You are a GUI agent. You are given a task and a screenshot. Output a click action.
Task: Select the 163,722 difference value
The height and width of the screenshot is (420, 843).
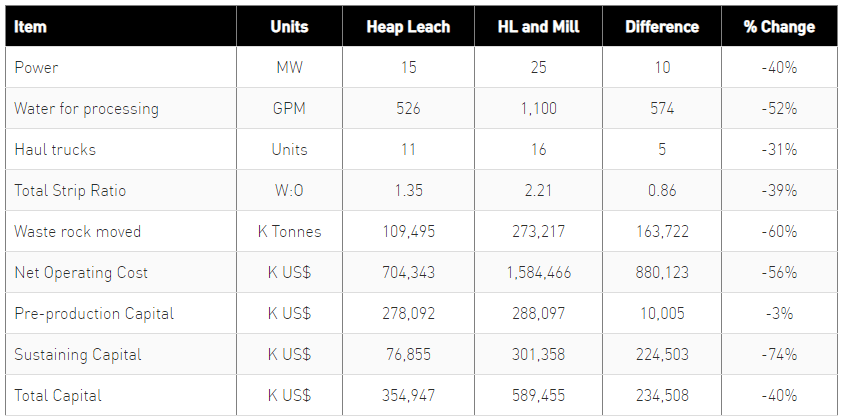point(661,231)
